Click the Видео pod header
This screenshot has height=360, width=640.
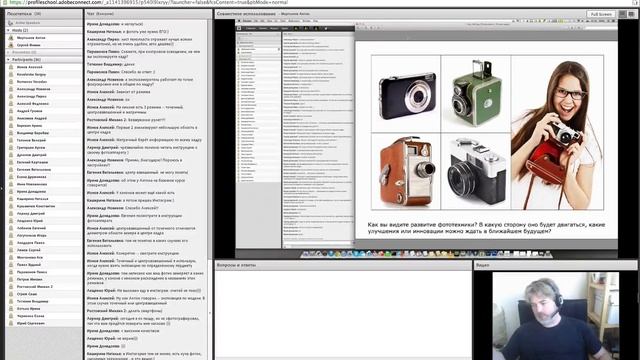pos(555,265)
